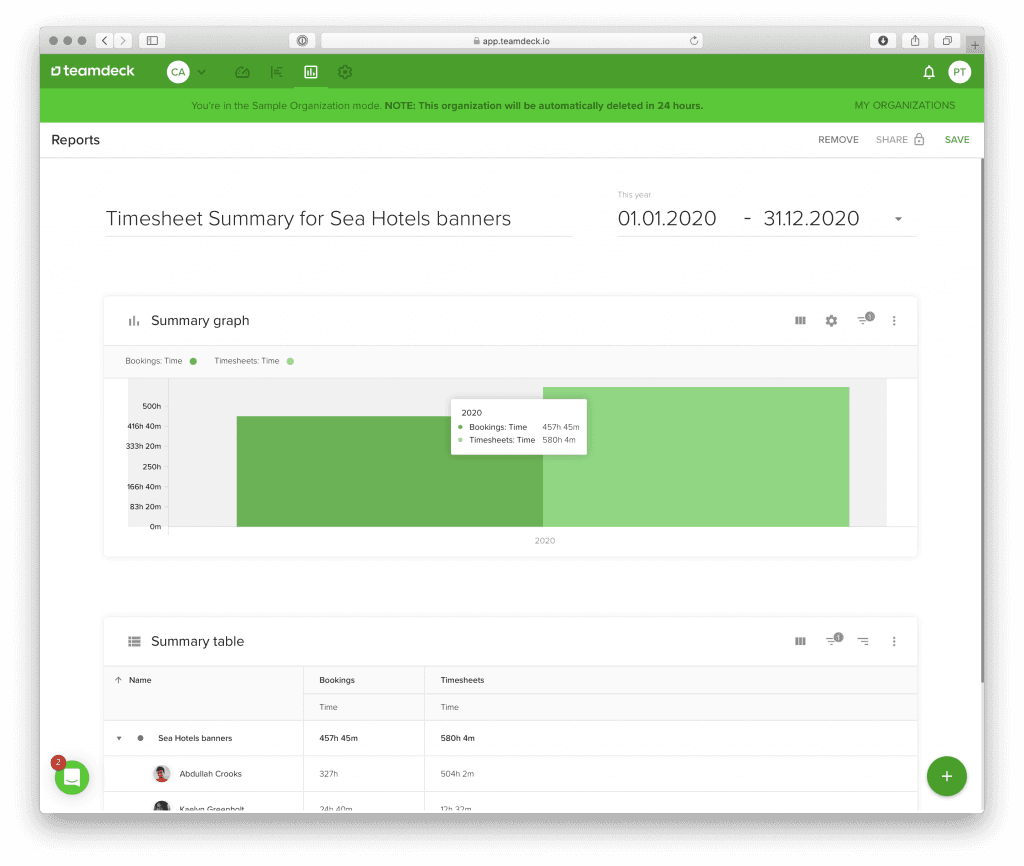Click the MY ORGANIZATIONS link
This screenshot has height=866, width=1024.
pyautogui.click(x=904, y=105)
